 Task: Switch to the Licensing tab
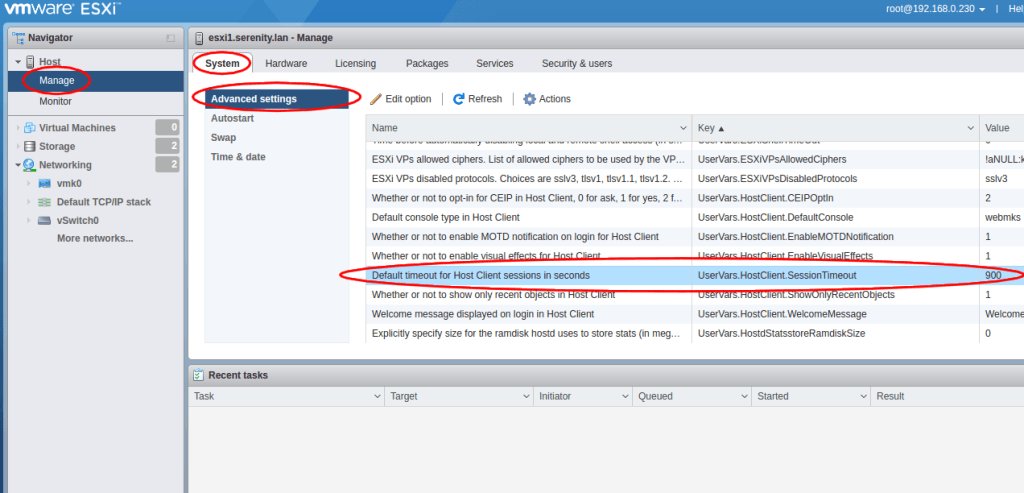[x=355, y=63]
